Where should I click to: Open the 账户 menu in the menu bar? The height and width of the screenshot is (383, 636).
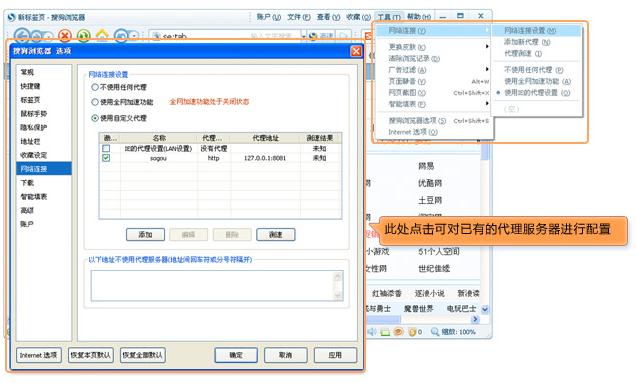pos(269,17)
